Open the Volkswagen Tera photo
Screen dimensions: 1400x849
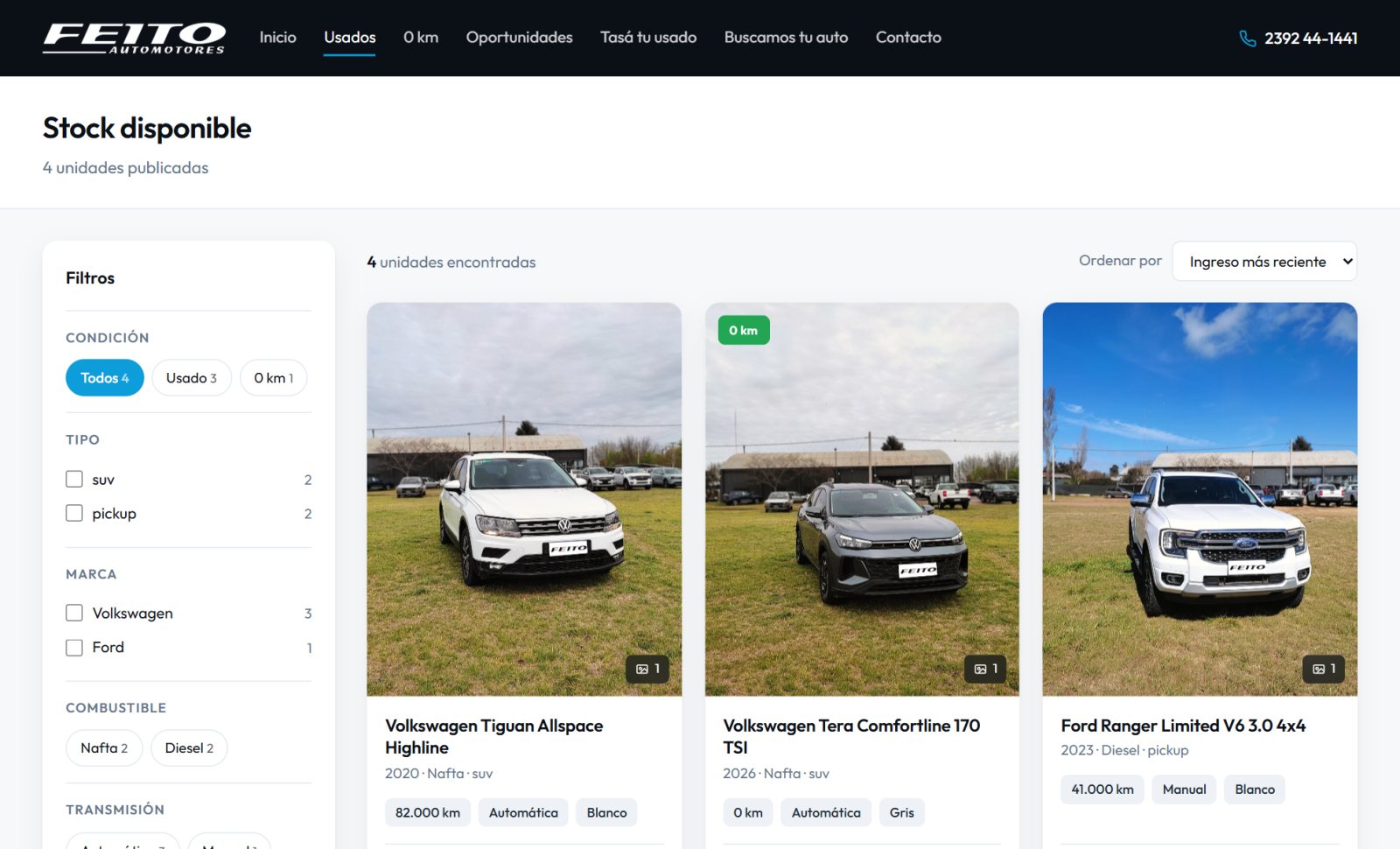(x=862, y=499)
